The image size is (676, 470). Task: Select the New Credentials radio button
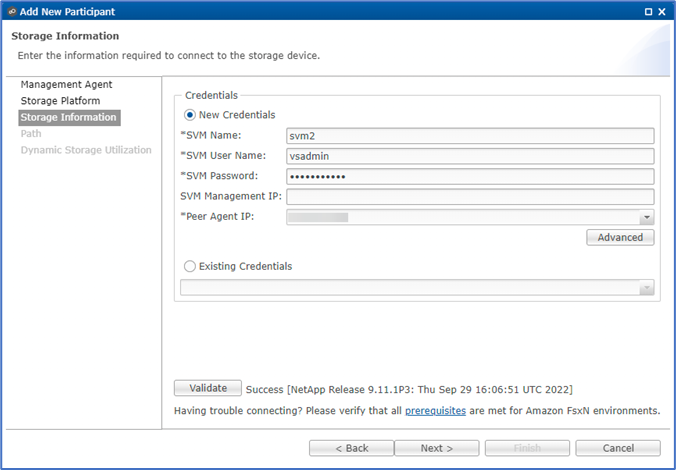pyautogui.click(x=190, y=115)
